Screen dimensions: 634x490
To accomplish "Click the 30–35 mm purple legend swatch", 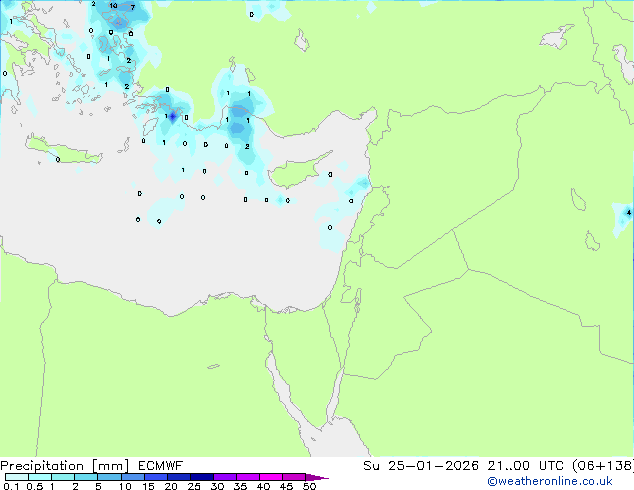I will (x=225, y=477).
